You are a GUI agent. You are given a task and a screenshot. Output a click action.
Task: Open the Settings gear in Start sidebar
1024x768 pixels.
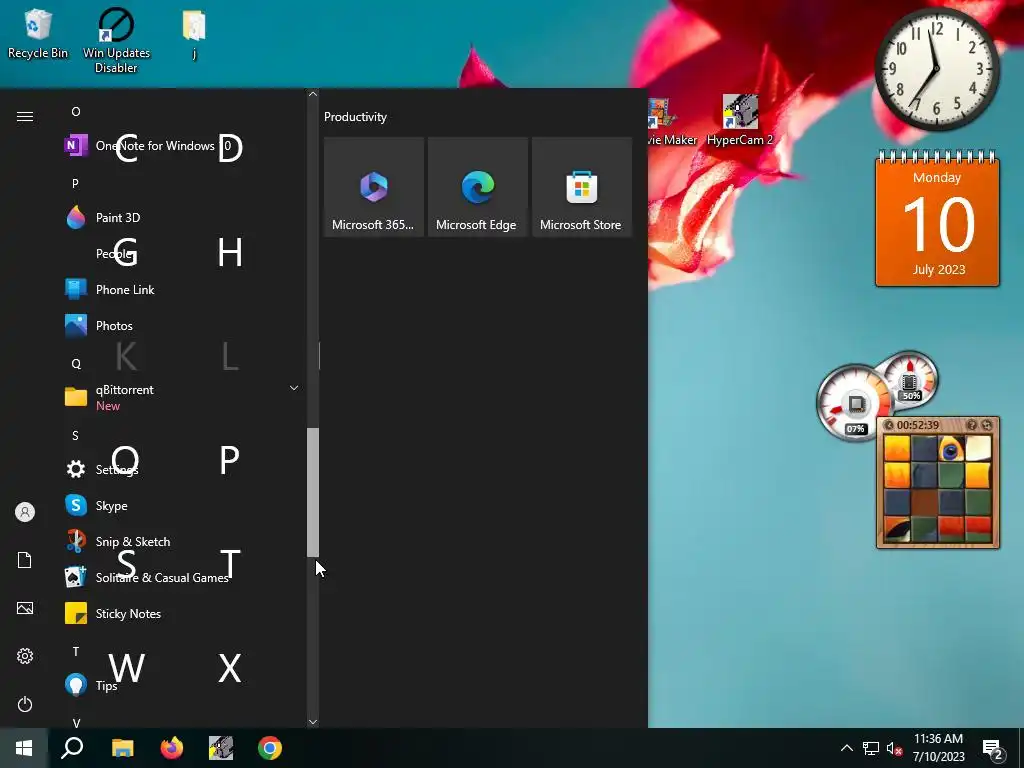tap(25, 656)
